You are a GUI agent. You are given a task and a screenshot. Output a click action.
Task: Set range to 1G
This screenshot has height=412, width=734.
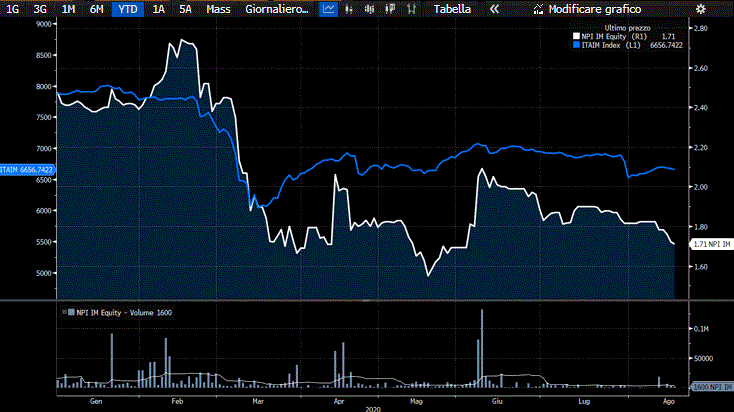pyautogui.click(x=13, y=9)
